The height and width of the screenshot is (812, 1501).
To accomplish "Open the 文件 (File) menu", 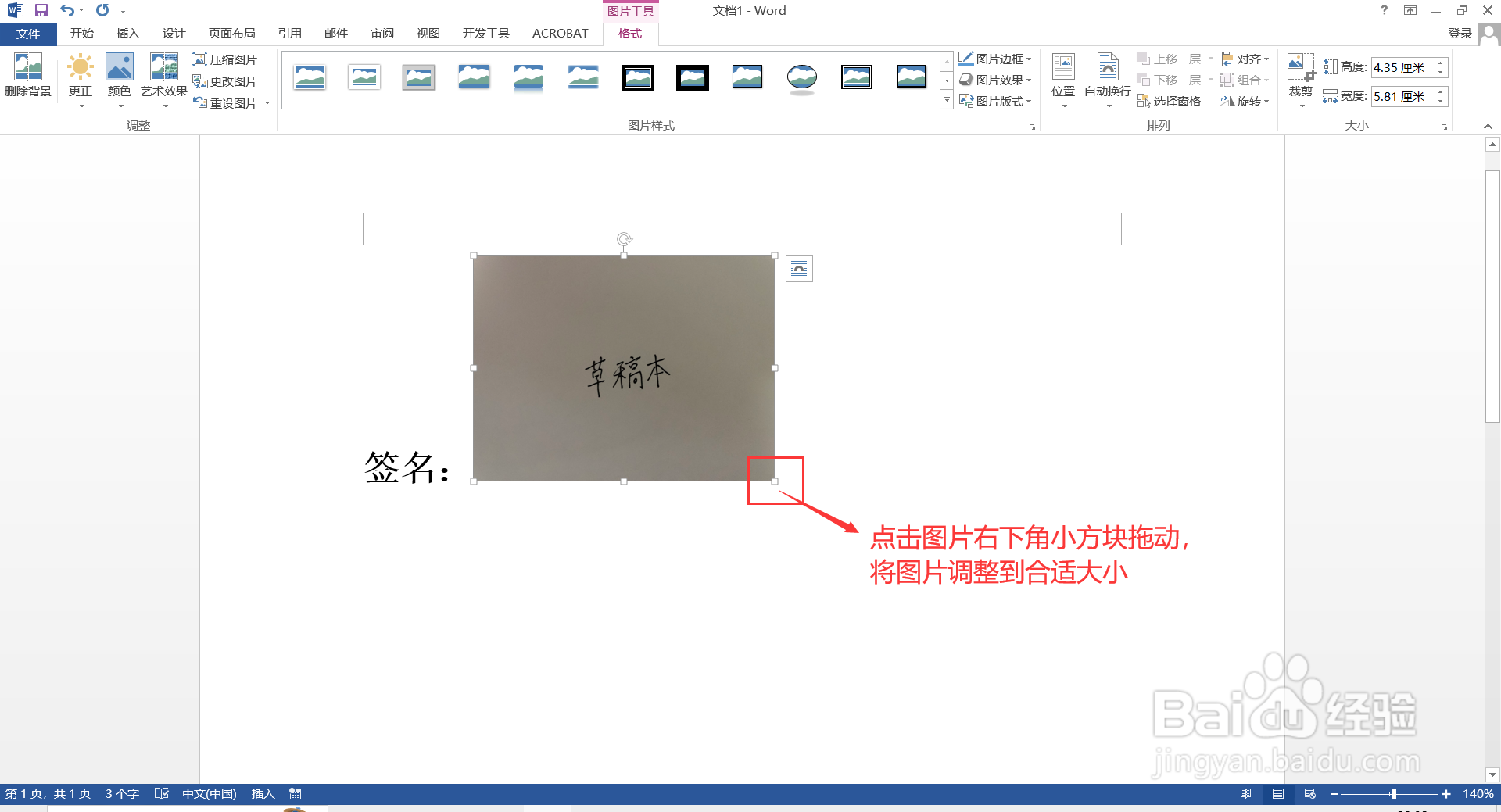I will click(x=28, y=33).
